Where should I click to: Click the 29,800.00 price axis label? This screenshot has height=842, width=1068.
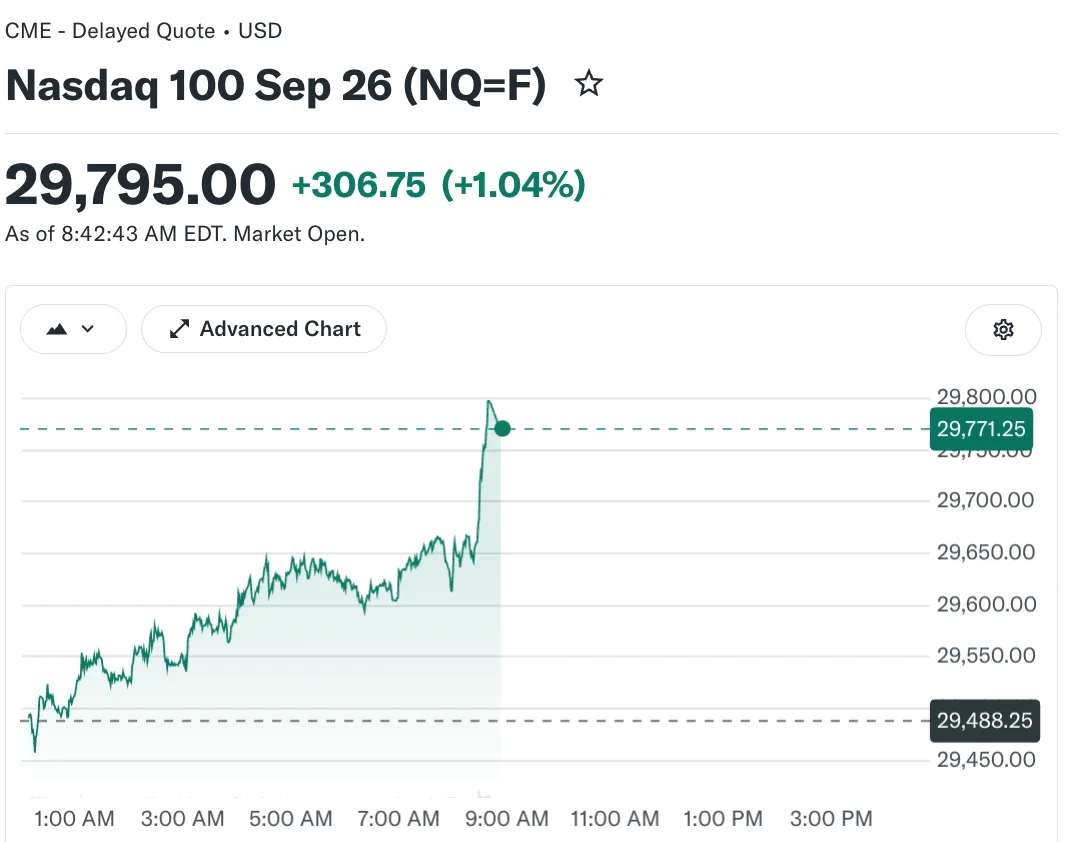coord(986,396)
